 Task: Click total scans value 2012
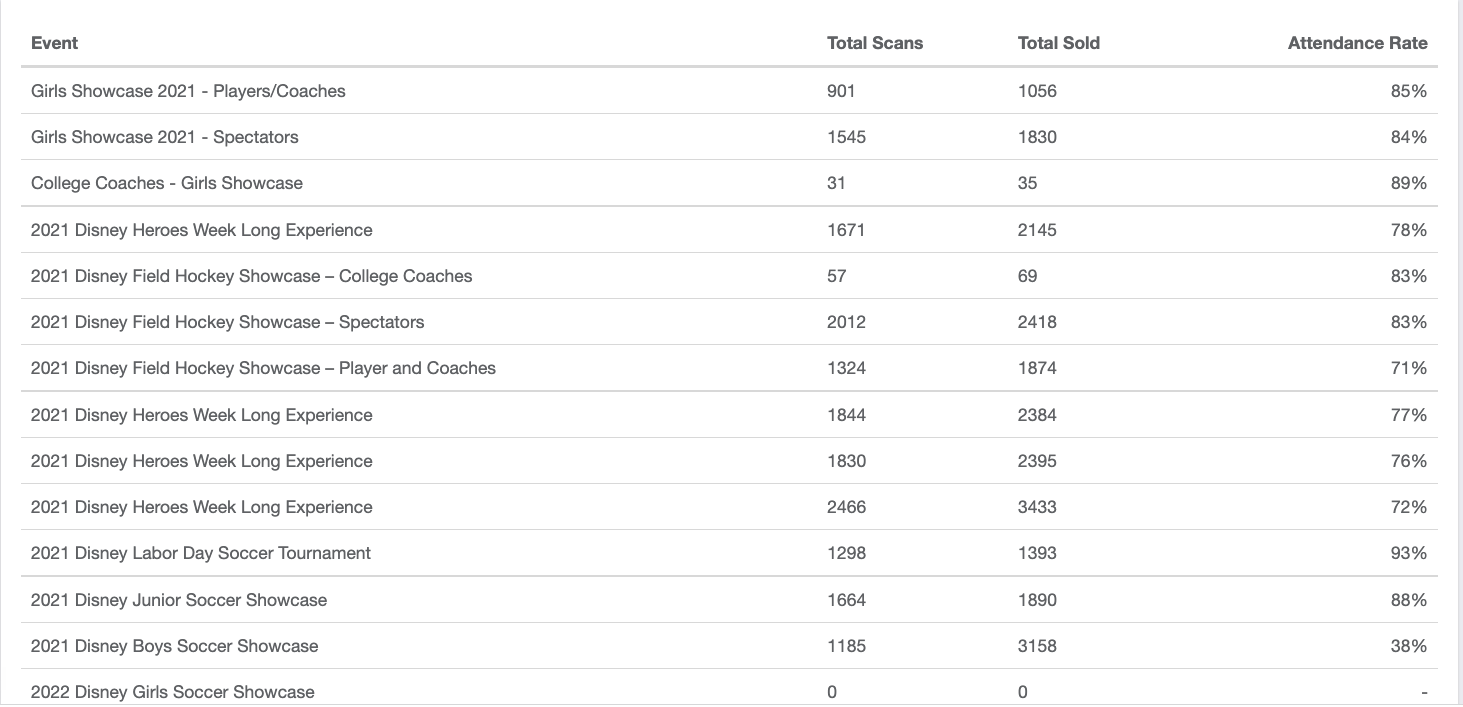click(x=846, y=322)
